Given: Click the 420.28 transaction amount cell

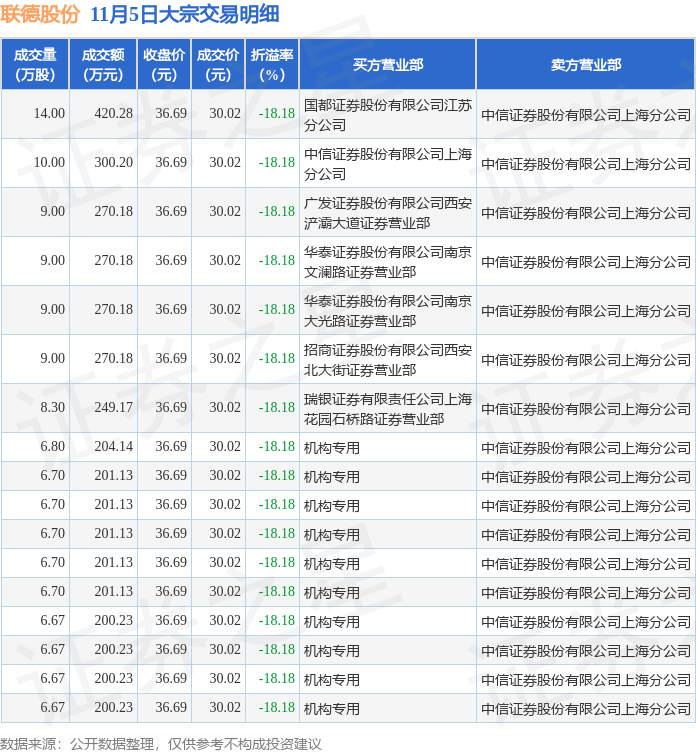Looking at the screenshot, I should (113, 114).
